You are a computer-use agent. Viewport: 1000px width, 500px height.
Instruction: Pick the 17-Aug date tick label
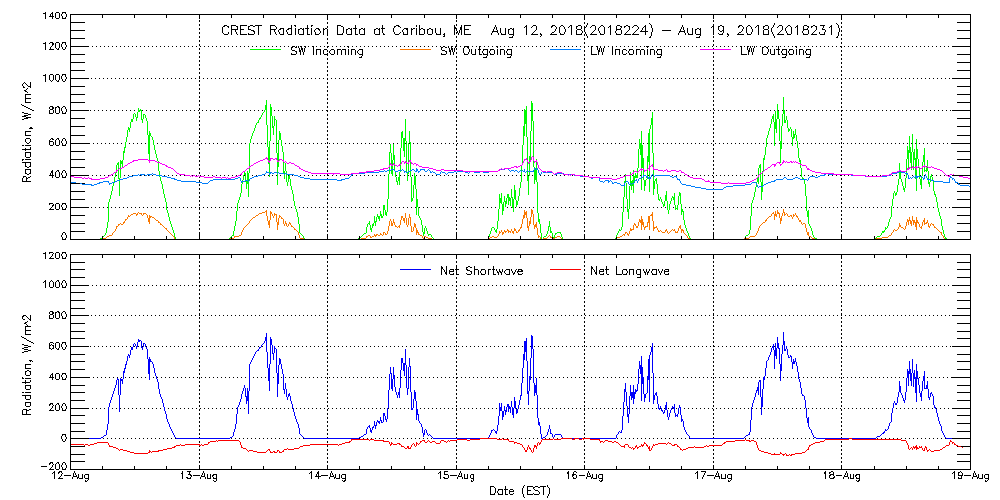point(713,477)
